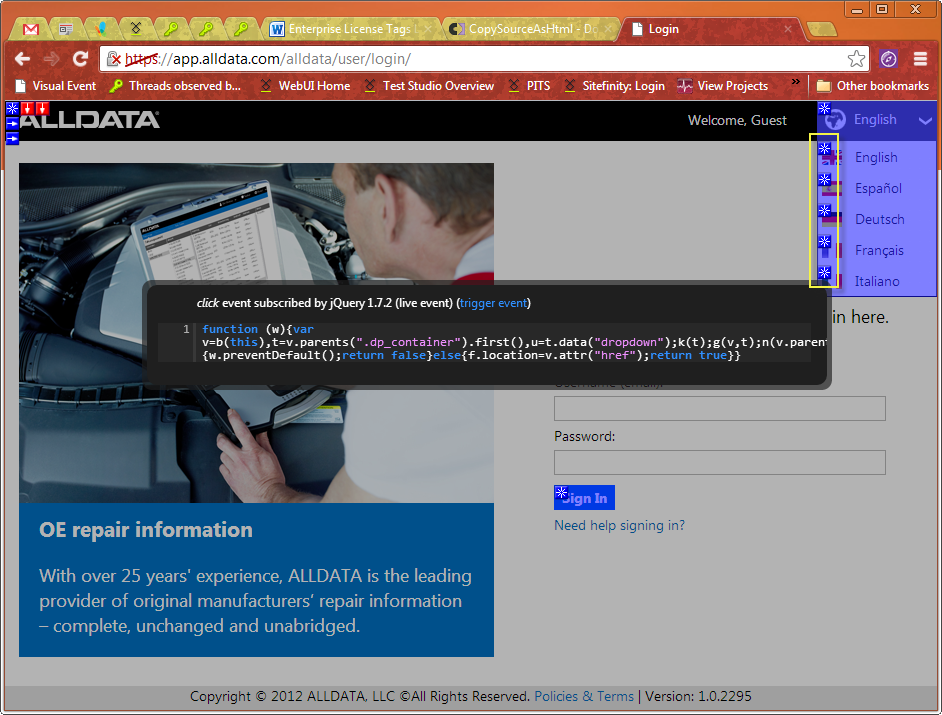Open the Test Studio Overview bookmark

[x=428, y=86]
